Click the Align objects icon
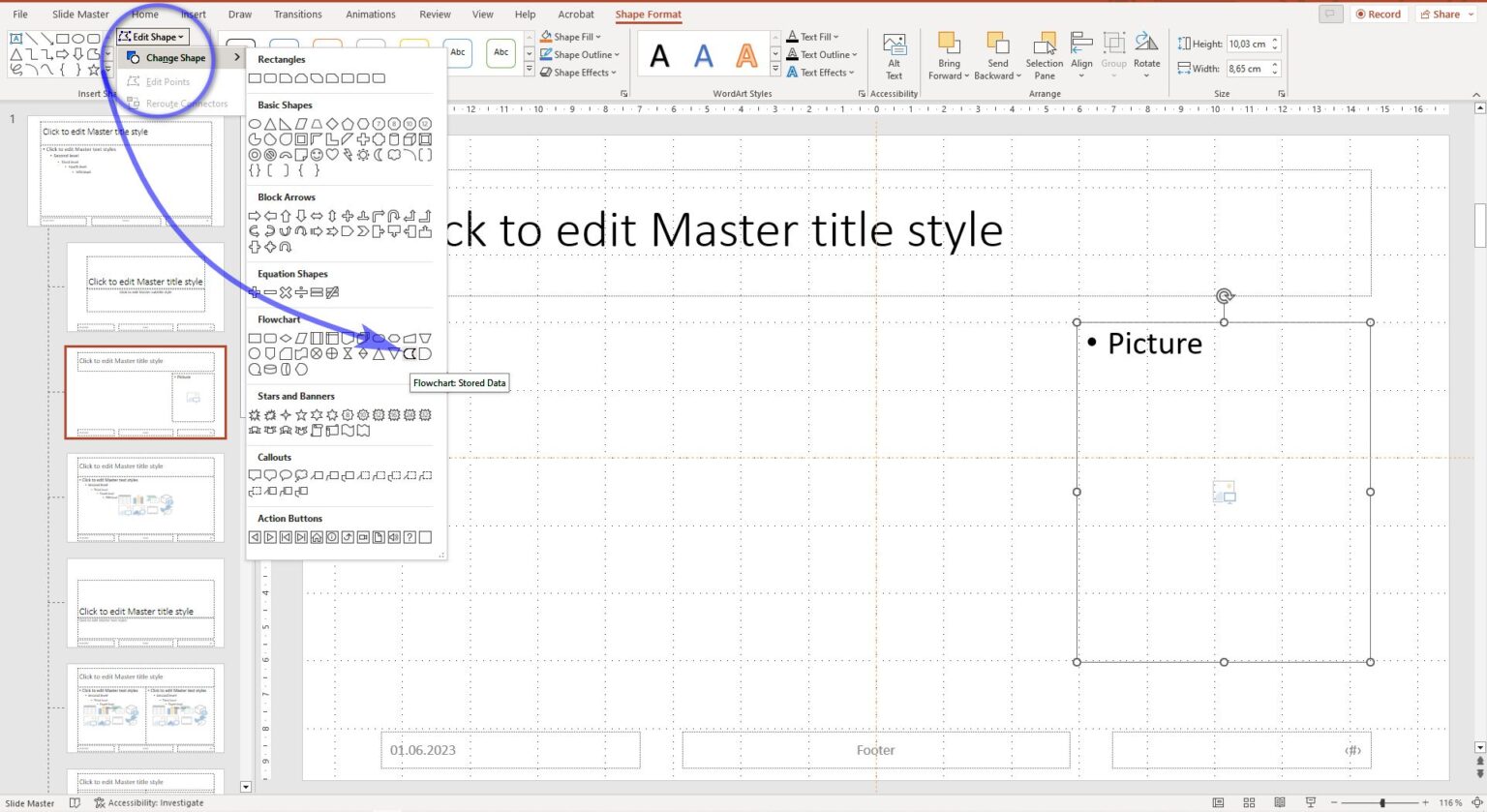Screen dimensions: 1487x812 tap(1081, 55)
